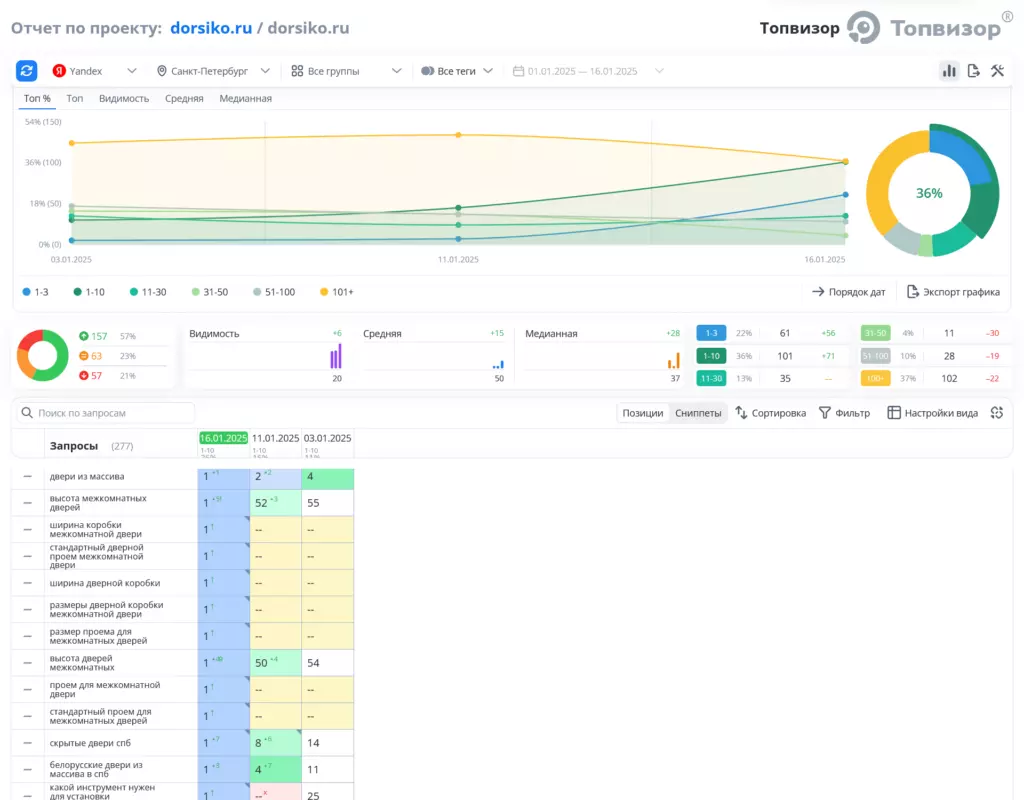Click the blue 1-3 range badge
1024x800 pixels.
[x=711, y=333]
